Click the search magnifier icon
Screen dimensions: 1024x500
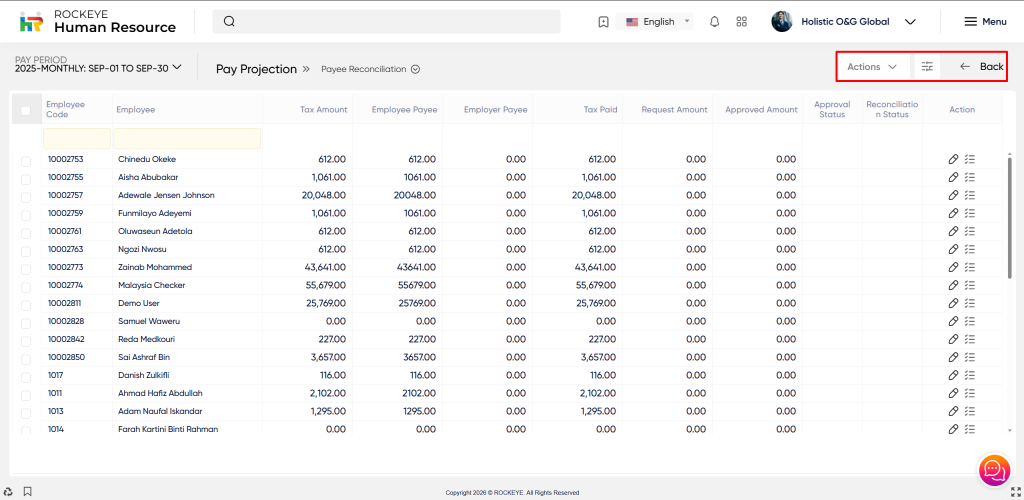coord(229,22)
